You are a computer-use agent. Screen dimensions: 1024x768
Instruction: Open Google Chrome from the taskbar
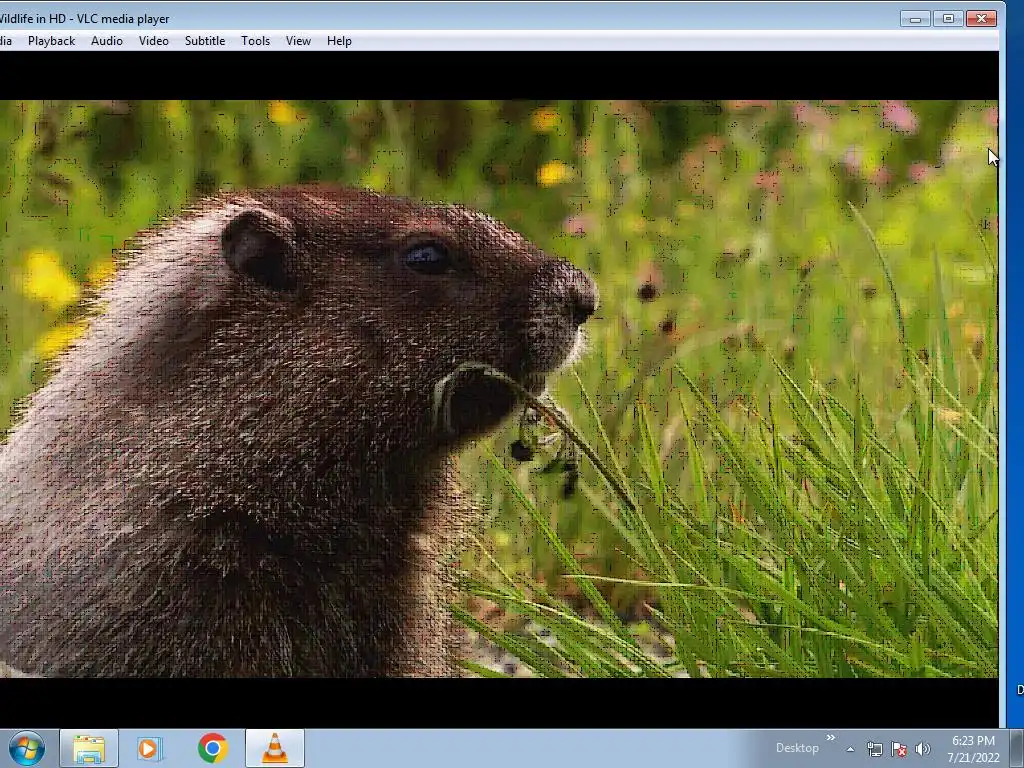(212, 748)
